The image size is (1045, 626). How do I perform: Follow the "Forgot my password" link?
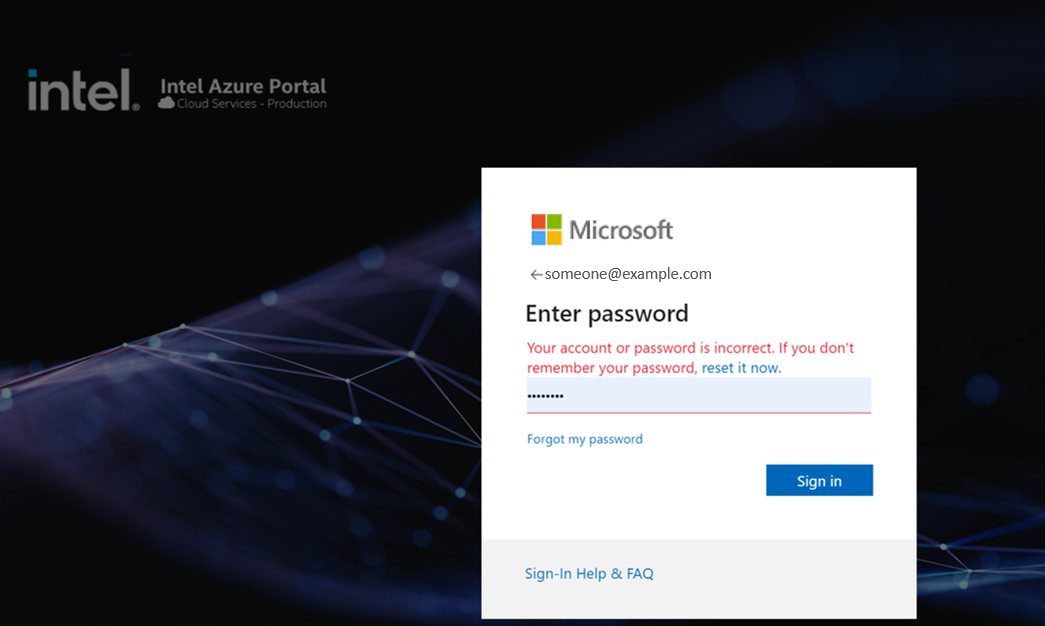point(585,439)
